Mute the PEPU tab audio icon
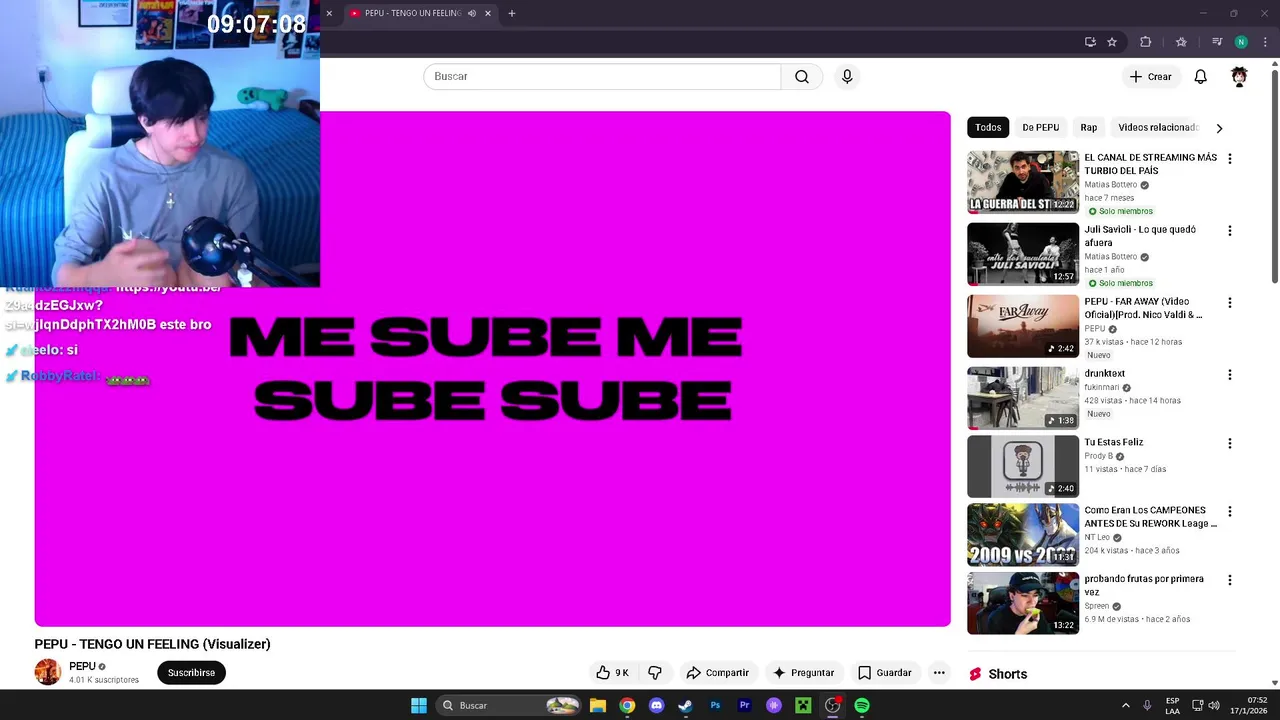 click(x=472, y=13)
